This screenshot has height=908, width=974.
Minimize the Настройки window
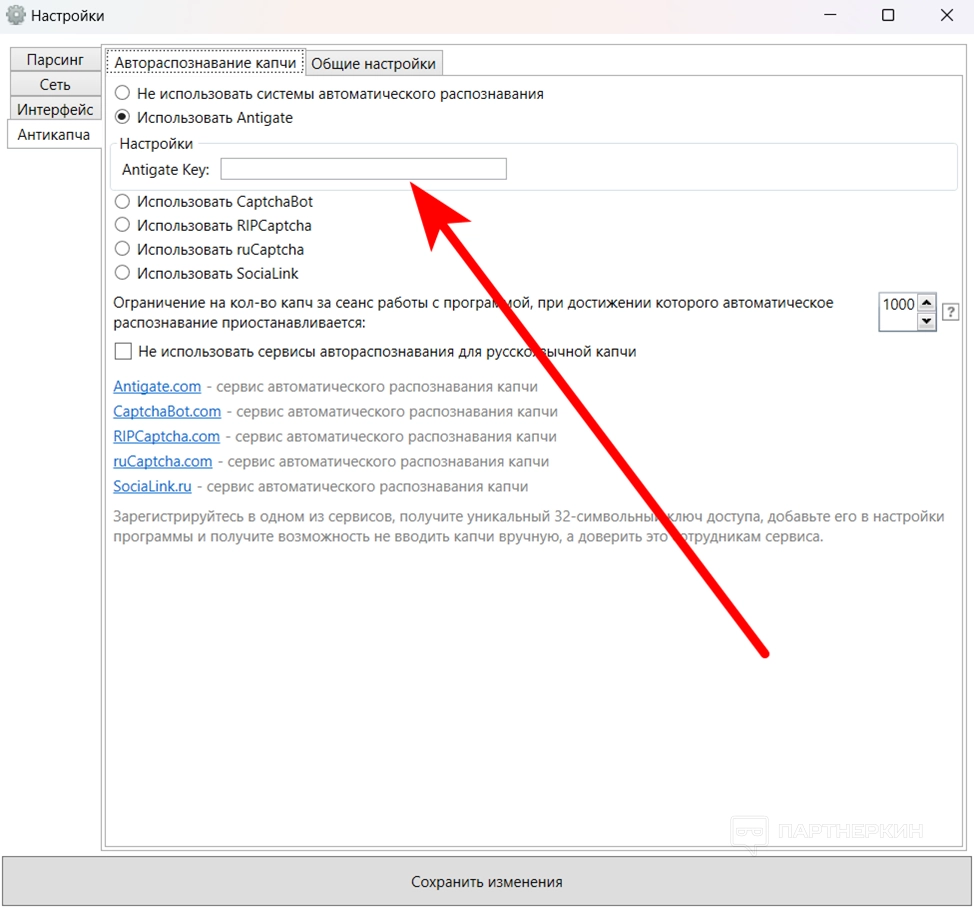(x=831, y=16)
